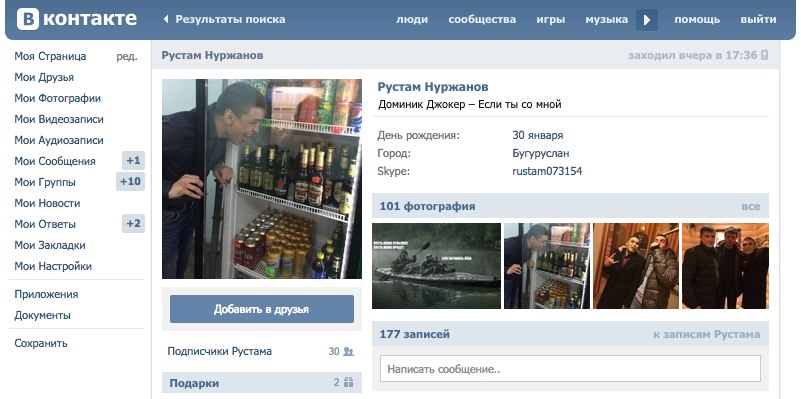The height and width of the screenshot is (399, 801).
Task: Open the +10 groups counter badge
Action: tap(130, 182)
